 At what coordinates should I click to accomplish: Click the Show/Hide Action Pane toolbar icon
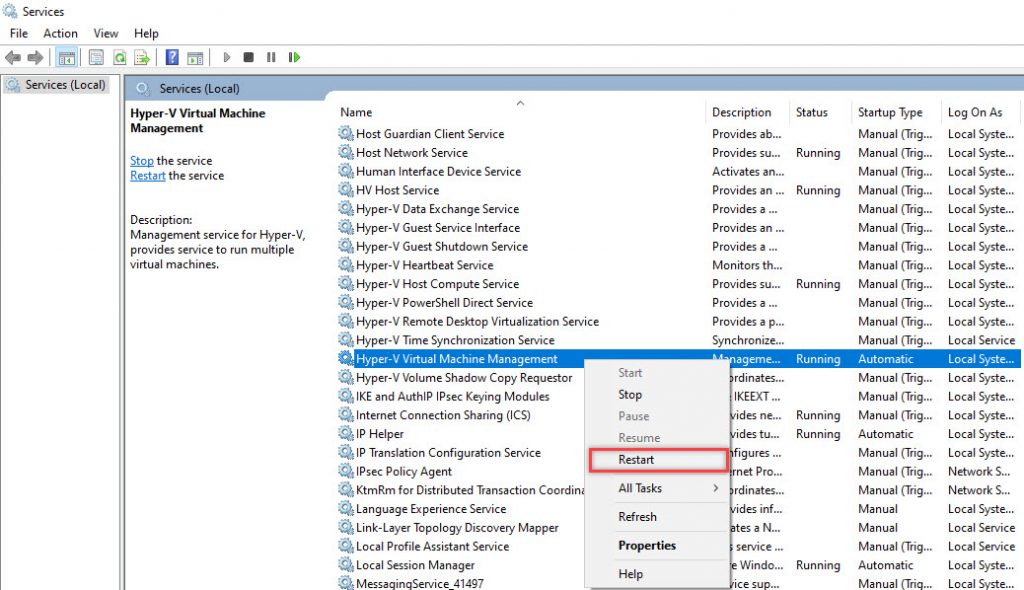pyautogui.click(x=195, y=57)
